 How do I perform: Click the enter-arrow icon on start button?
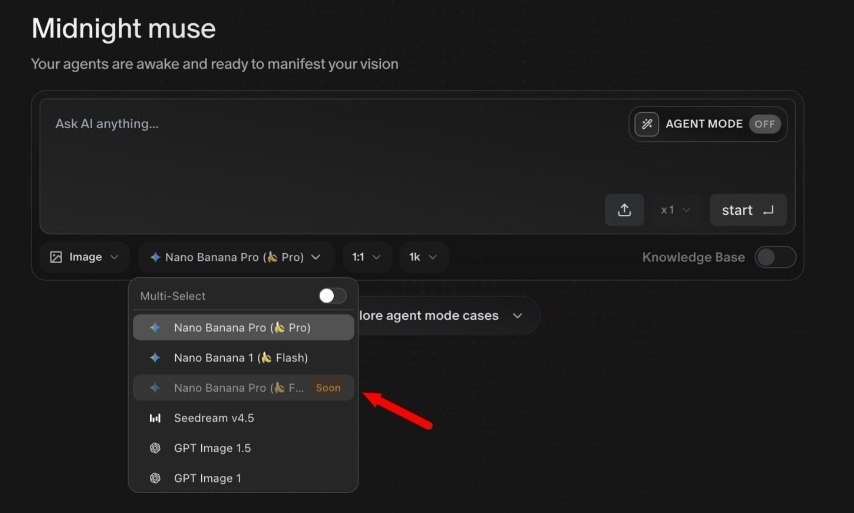[768, 210]
